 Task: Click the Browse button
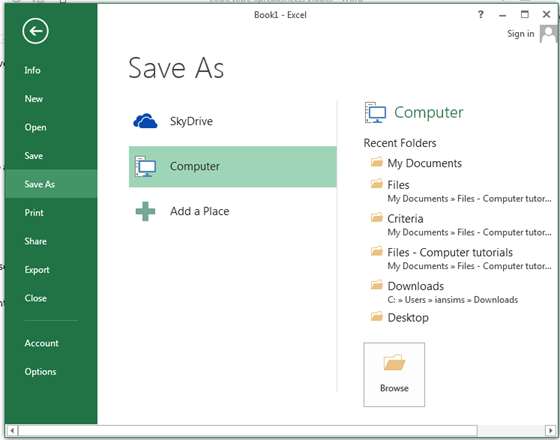[x=394, y=375]
